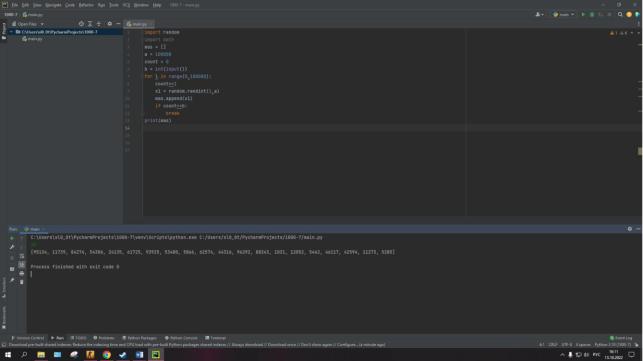643x361 pixels.
Task: Click the import random code line
Action: click(162, 32)
